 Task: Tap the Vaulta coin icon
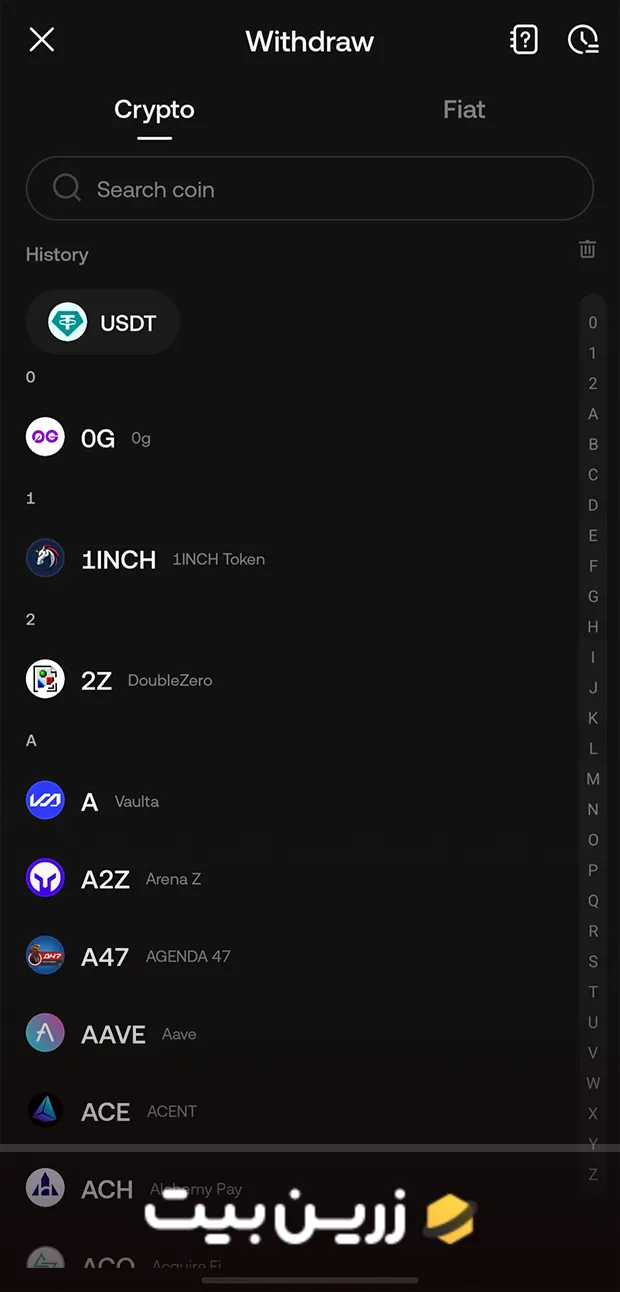pos(45,800)
